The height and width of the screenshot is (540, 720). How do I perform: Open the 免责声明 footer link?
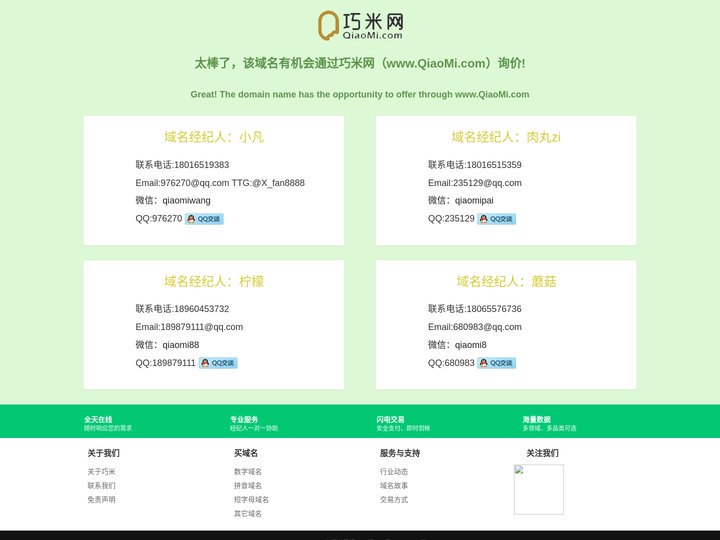[x=101, y=500]
